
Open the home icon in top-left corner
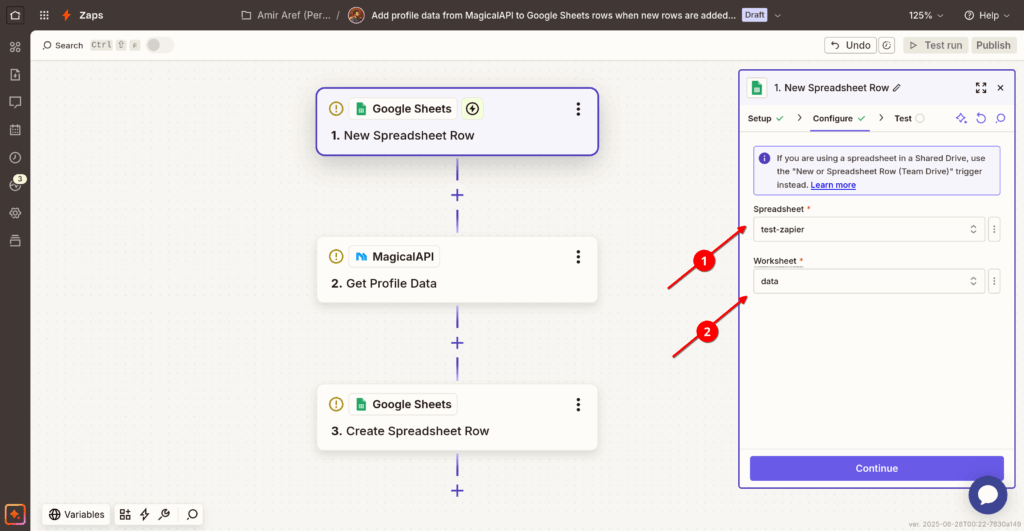point(15,15)
